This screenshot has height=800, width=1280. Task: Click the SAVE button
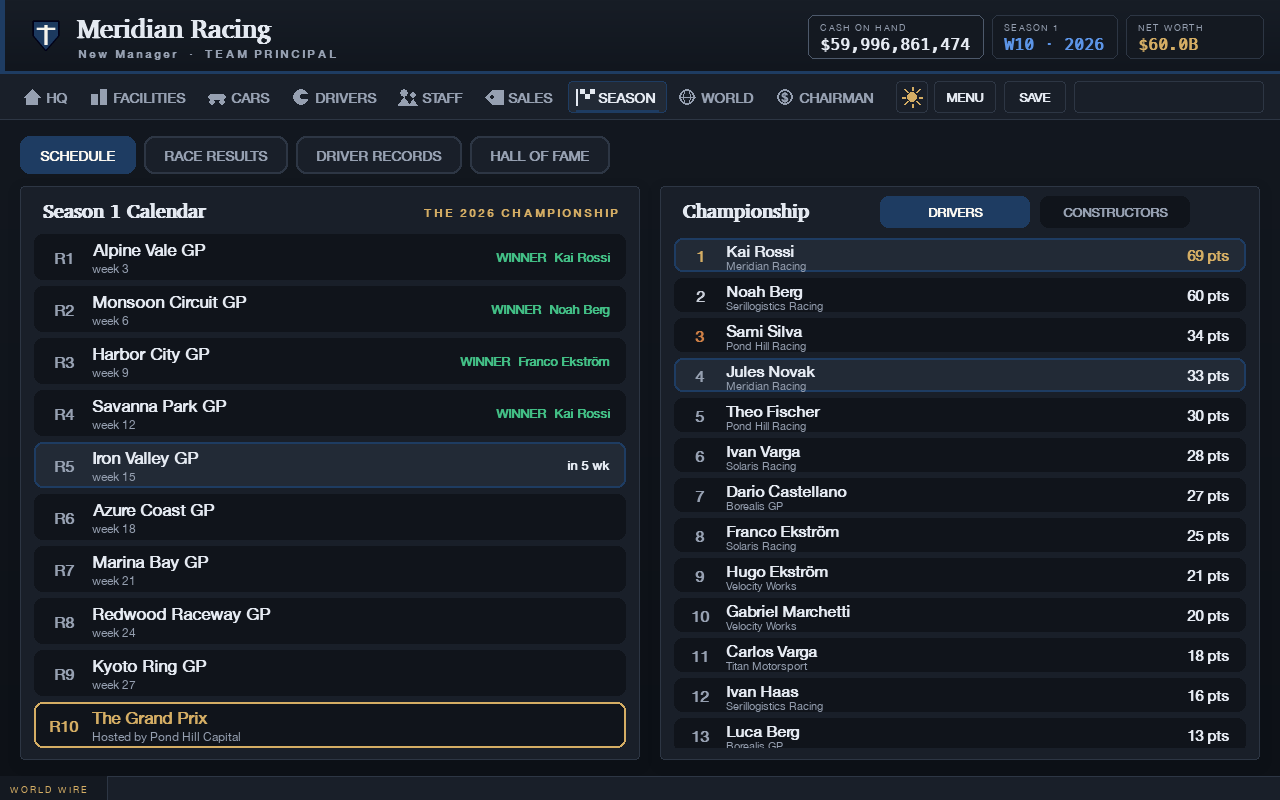(1035, 97)
